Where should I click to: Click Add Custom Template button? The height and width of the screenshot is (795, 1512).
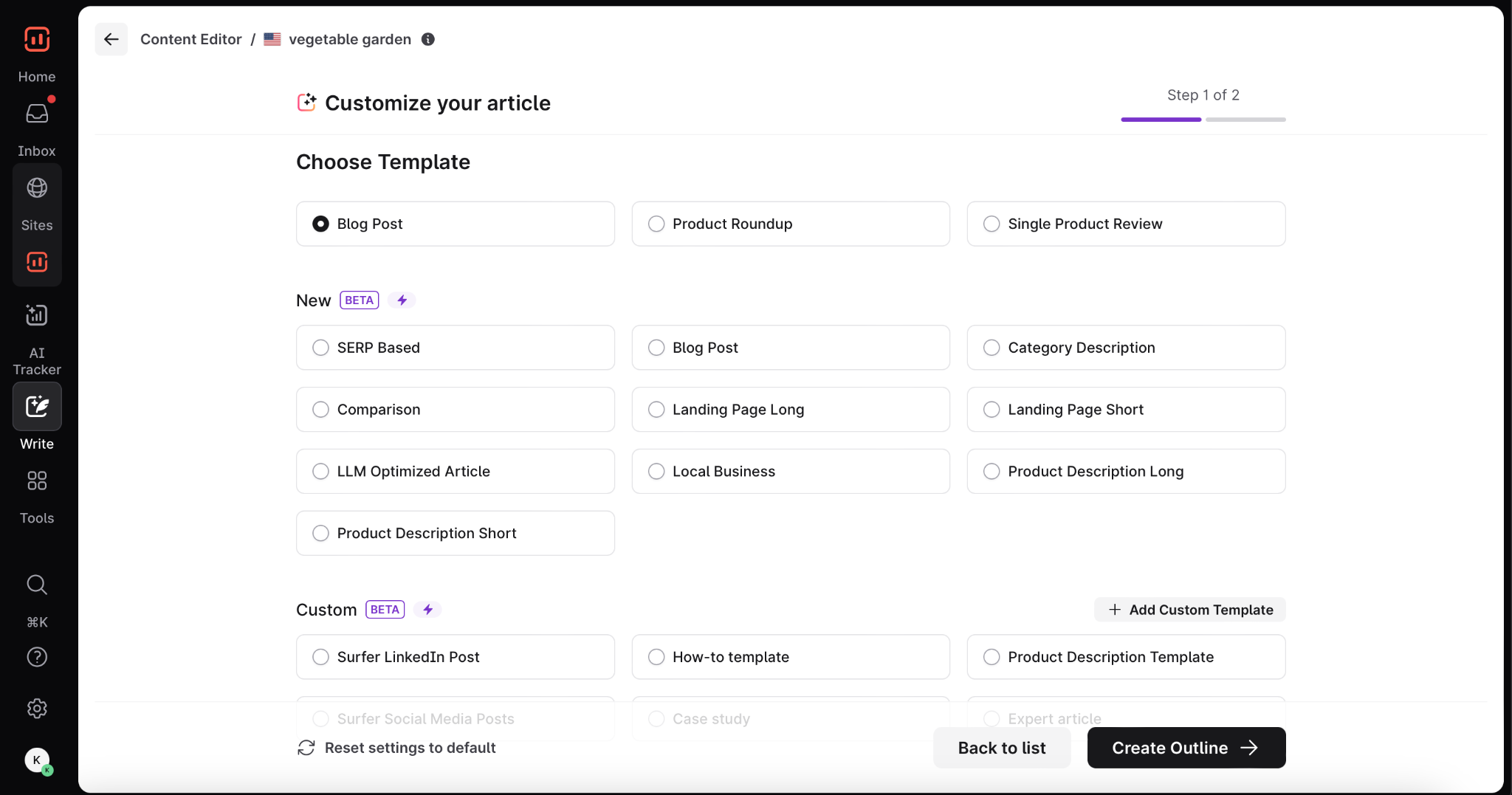(1189, 610)
